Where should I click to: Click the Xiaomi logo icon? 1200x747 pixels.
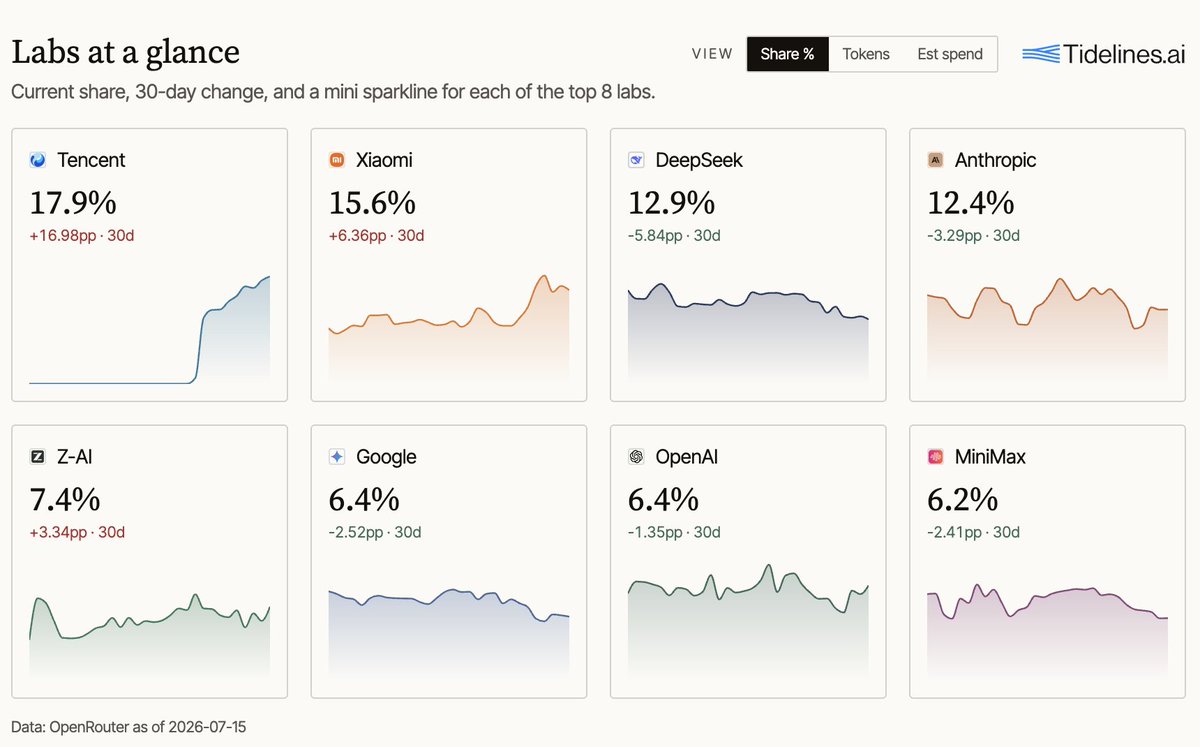pos(337,160)
